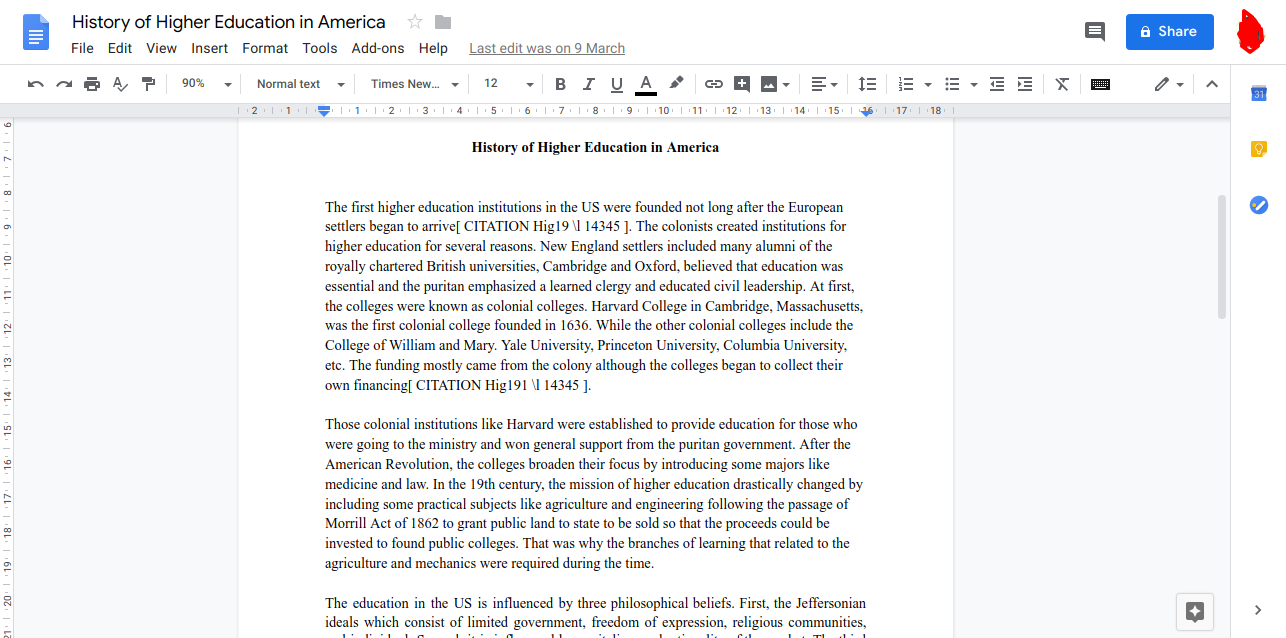The image size is (1286, 638).
Task: Open the text color picker
Action: click(646, 84)
